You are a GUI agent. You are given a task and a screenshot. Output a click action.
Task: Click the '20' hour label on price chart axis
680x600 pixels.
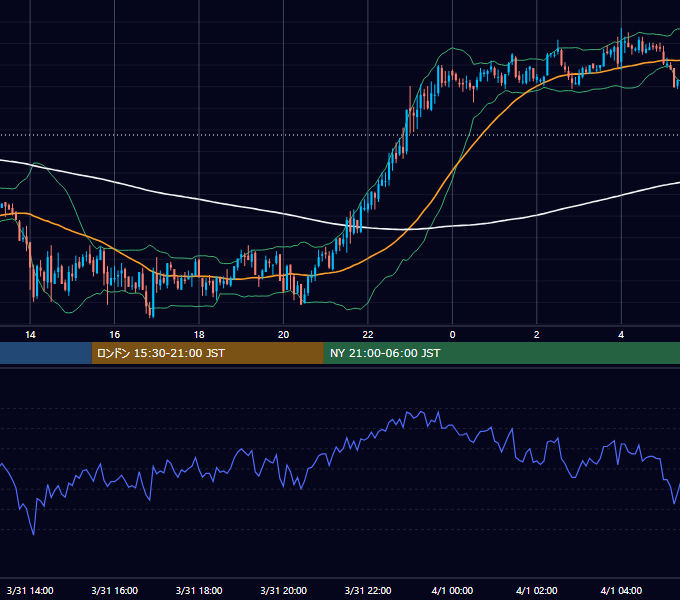[x=283, y=335]
